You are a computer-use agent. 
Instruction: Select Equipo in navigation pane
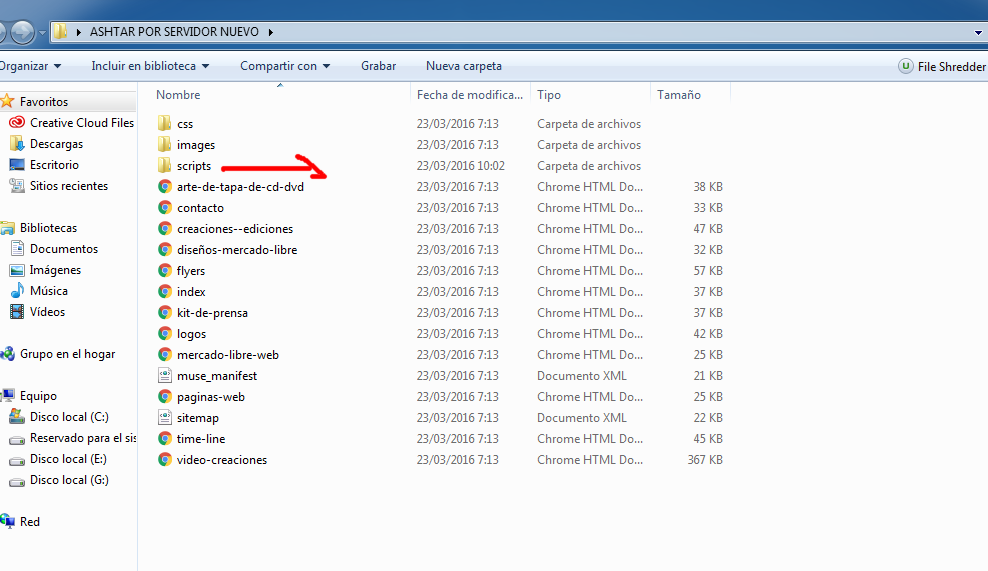click(x=38, y=396)
